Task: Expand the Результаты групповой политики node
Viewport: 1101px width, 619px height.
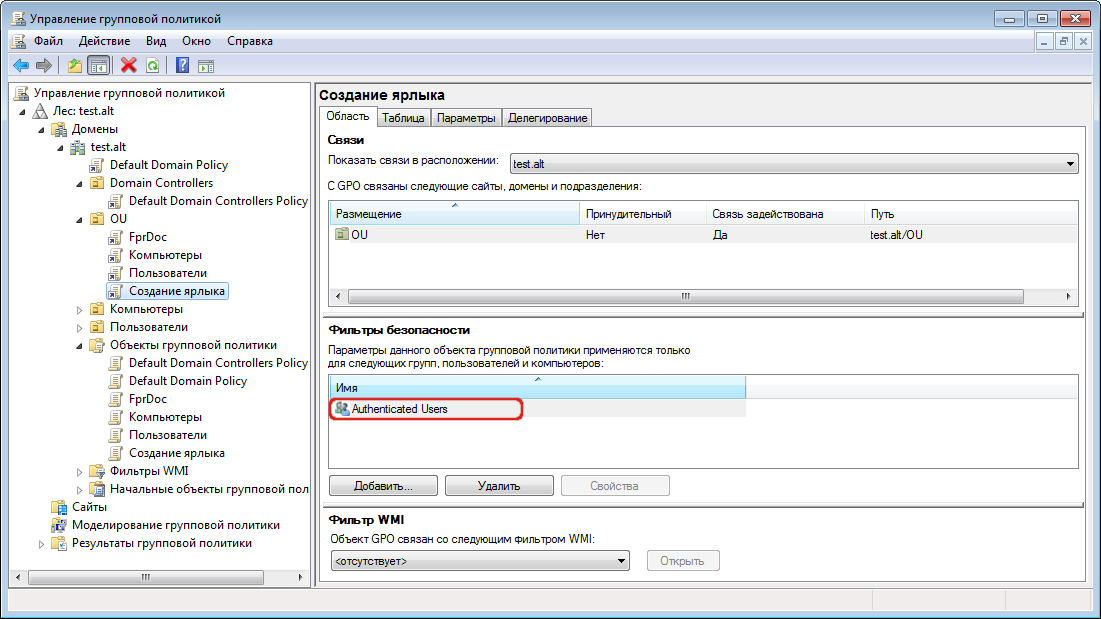Action: click(x=41, y=544)
